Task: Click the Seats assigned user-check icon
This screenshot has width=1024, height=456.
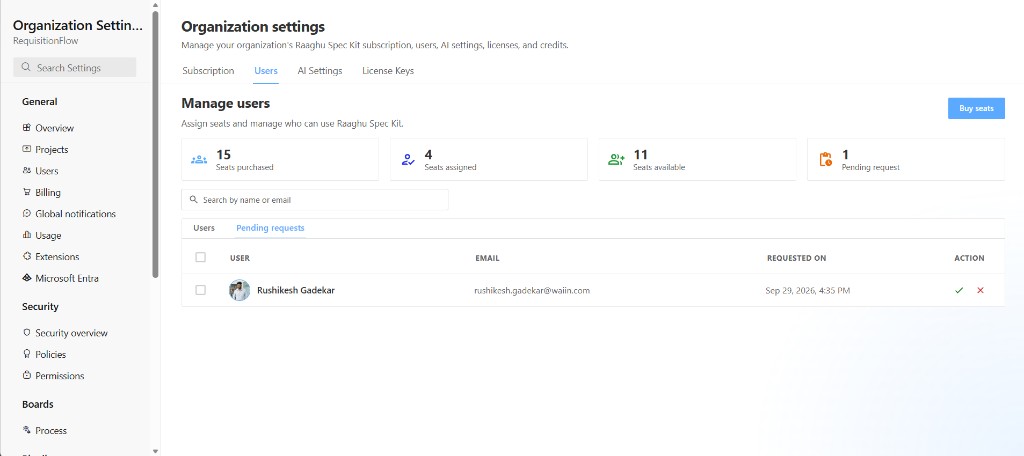Action: pos(408,159)
